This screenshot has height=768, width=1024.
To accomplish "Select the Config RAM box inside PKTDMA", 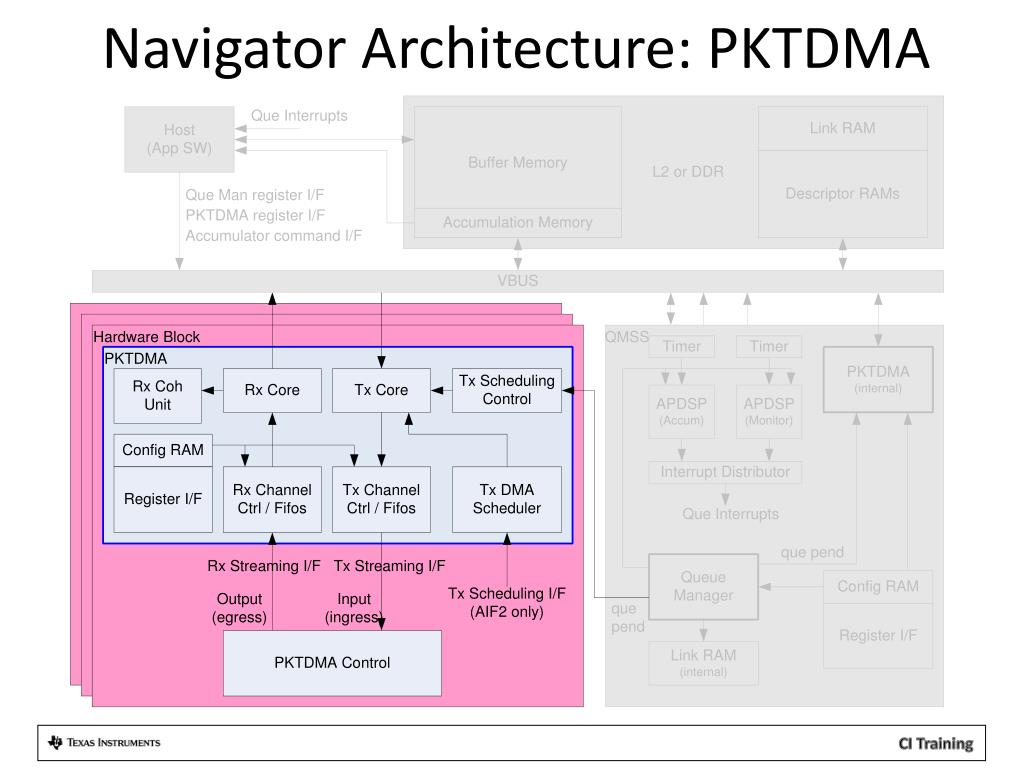I will click(x=163, y=450).
